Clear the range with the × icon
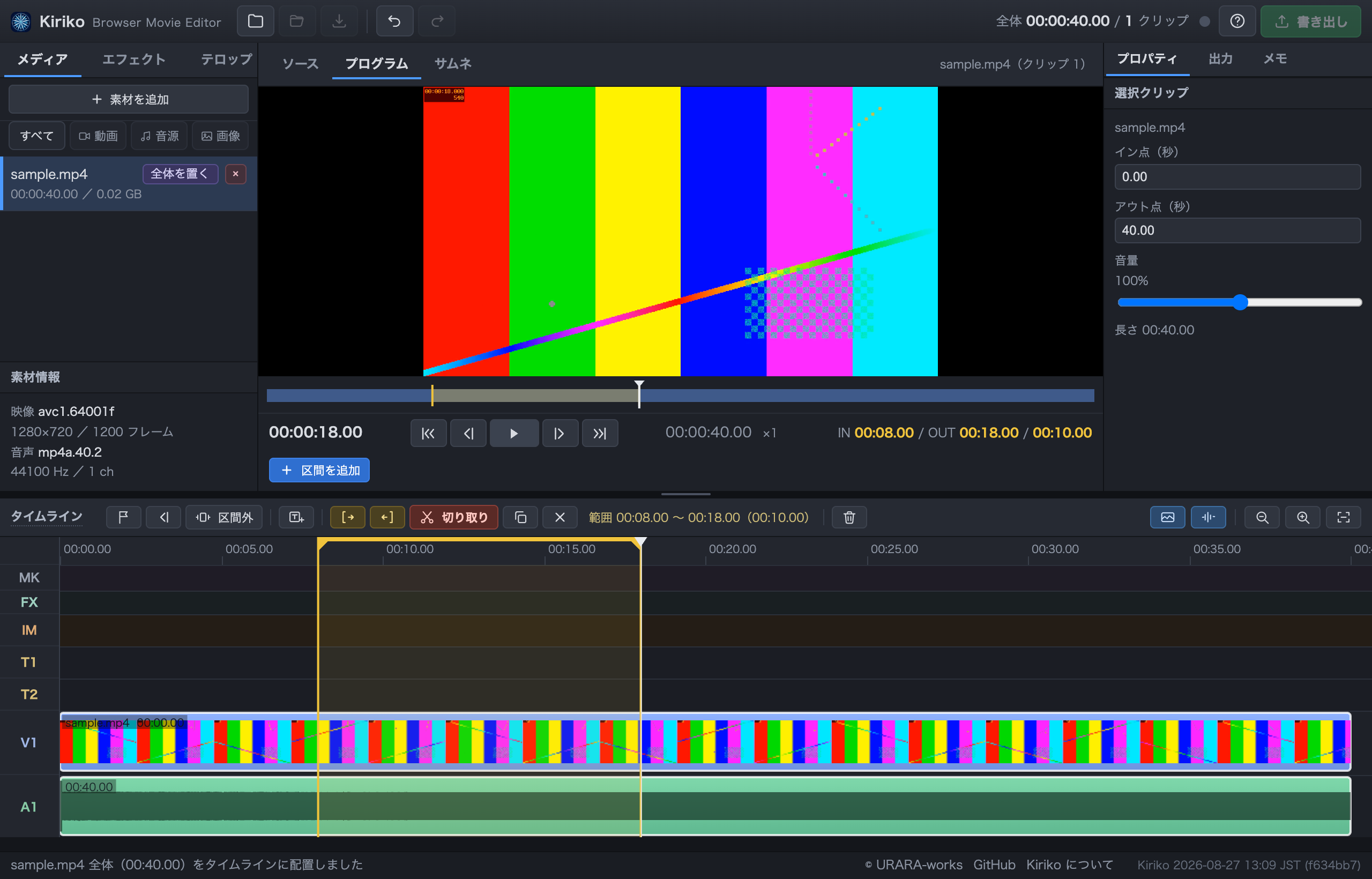The image size is (1372, 879). (x=560, y=517)
